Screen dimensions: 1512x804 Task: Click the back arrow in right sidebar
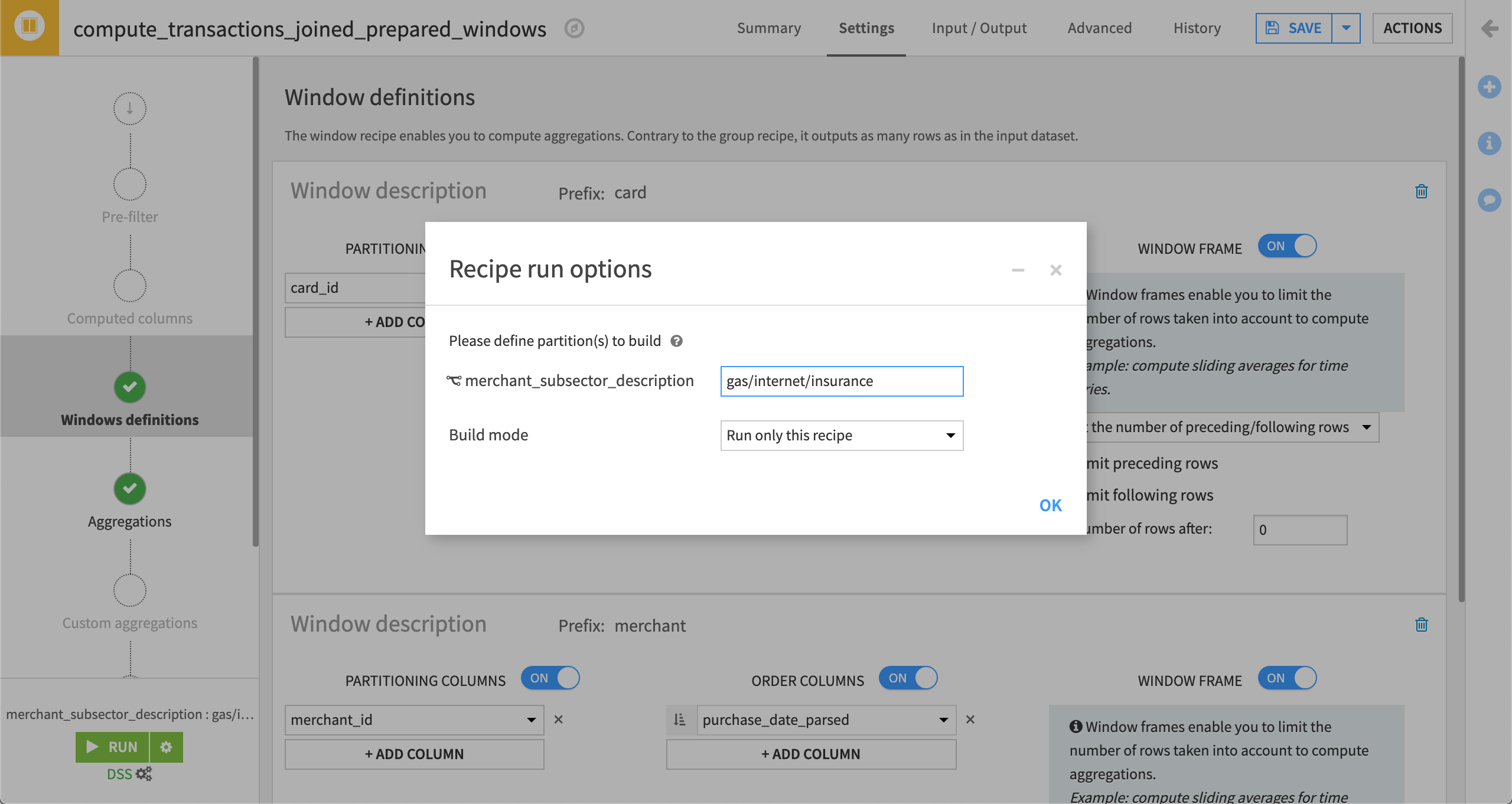1490,28
